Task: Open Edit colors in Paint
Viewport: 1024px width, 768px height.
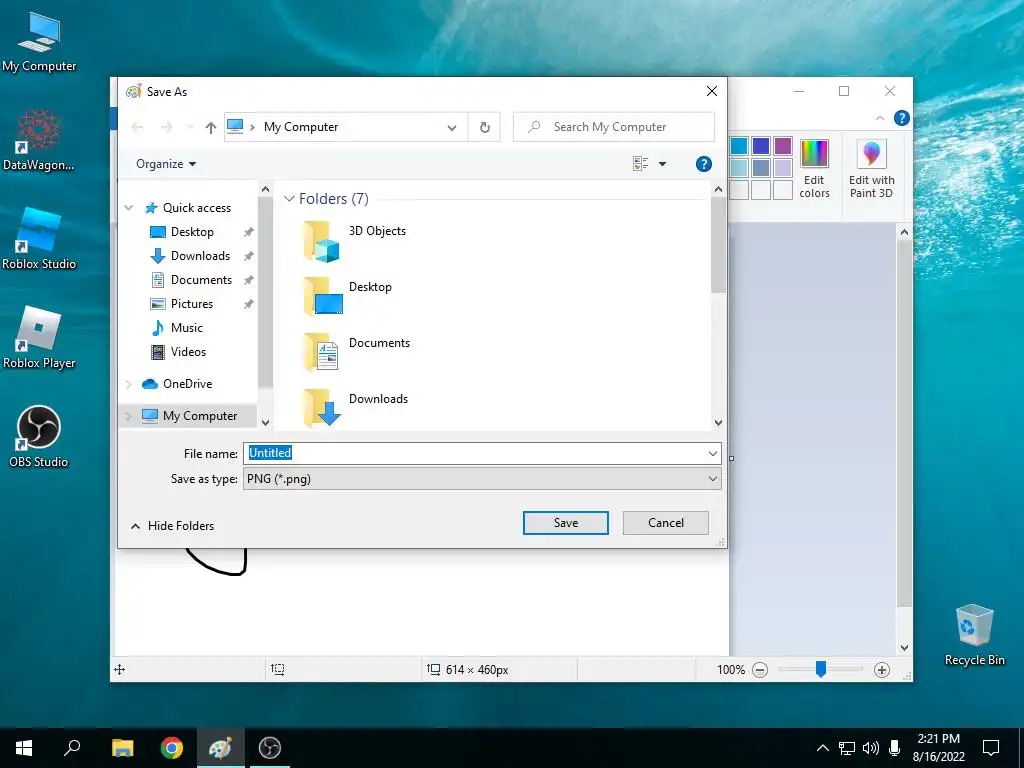Action: tap(814, 169)
